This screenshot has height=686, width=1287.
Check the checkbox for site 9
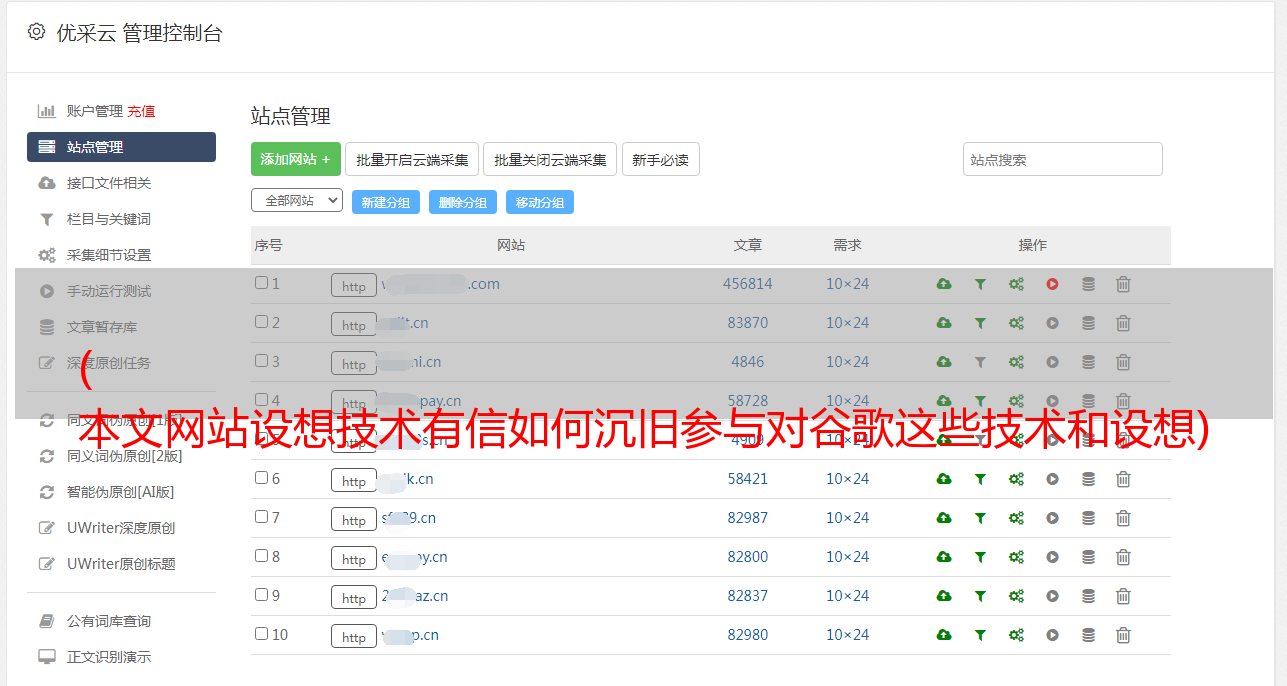click(261, 595)
